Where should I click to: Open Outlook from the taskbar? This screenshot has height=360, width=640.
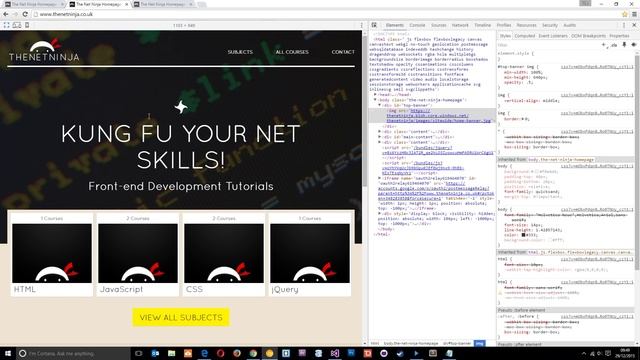pos(155,353)
